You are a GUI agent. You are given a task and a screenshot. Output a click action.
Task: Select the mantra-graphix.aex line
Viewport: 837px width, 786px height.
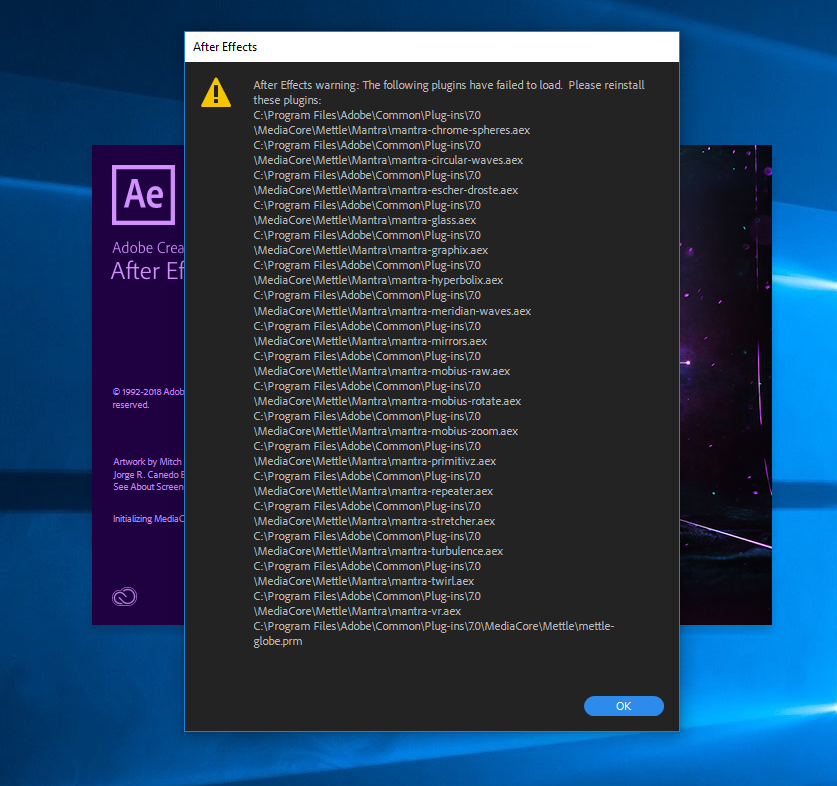(x=370, y=250)
